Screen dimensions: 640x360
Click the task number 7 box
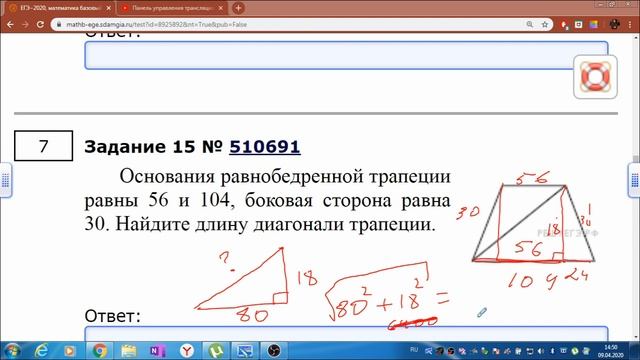pos(44,146)
